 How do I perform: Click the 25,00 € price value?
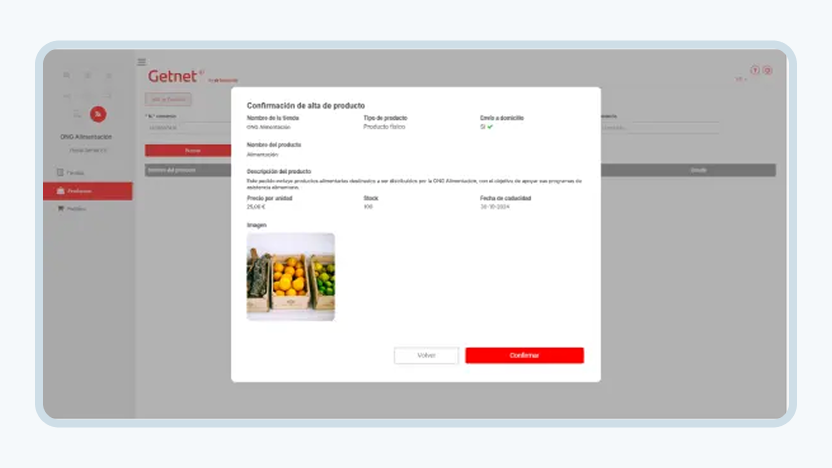pyautogui.click(x=256, y=207)
